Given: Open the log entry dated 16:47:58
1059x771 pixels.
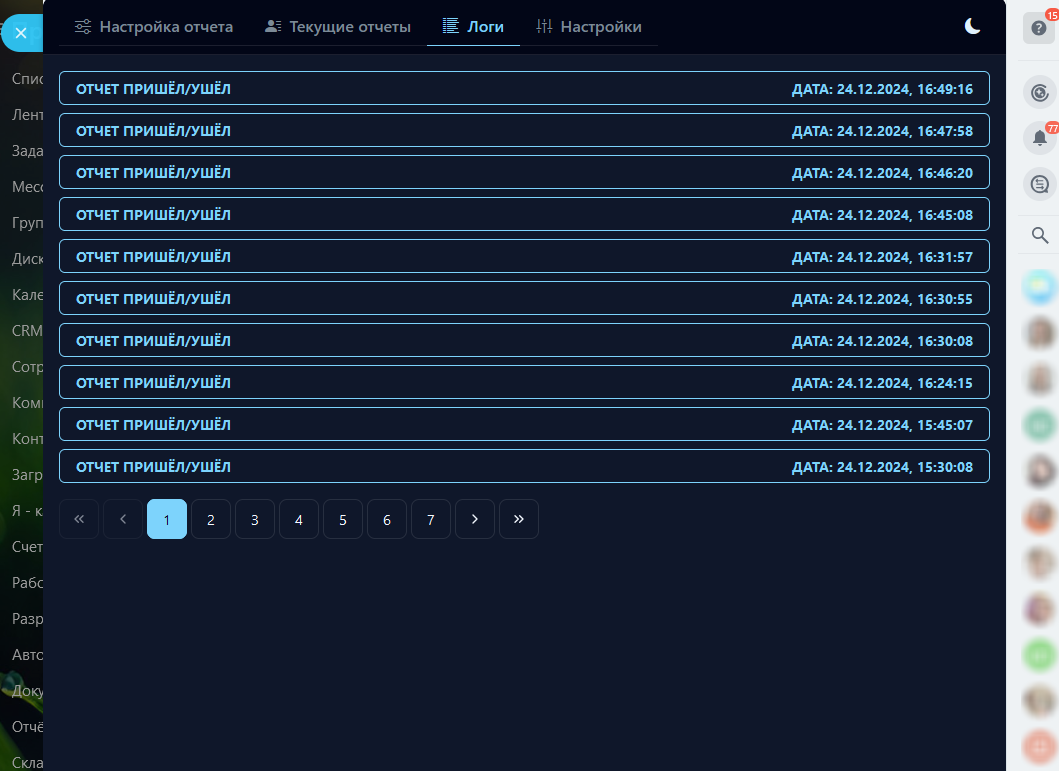Looking at the screenshot, I should [524, 130].
